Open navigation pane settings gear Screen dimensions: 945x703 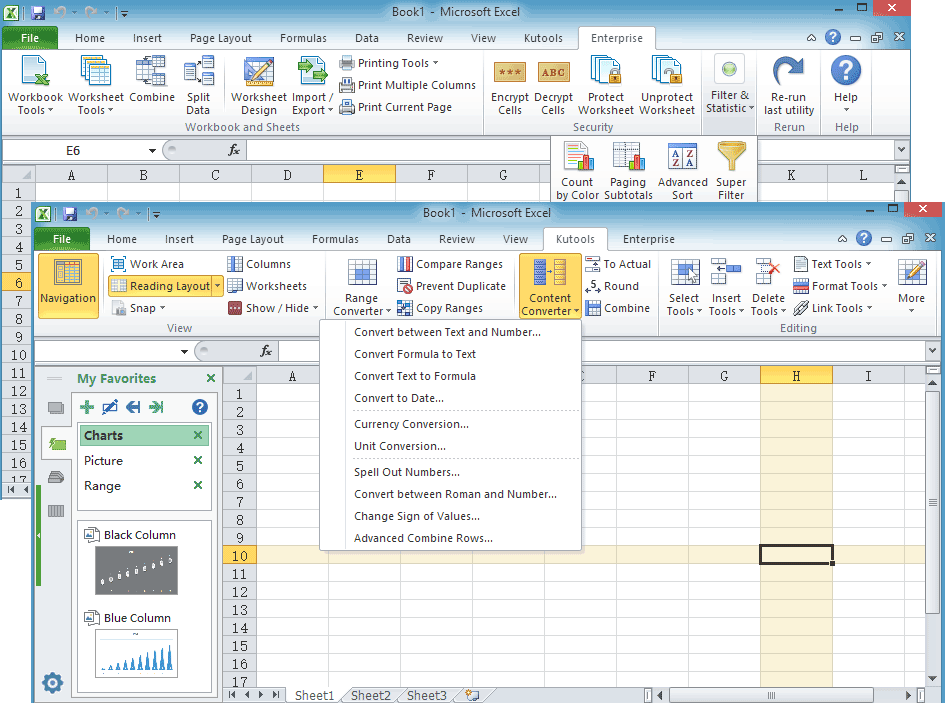pos(52,683)
